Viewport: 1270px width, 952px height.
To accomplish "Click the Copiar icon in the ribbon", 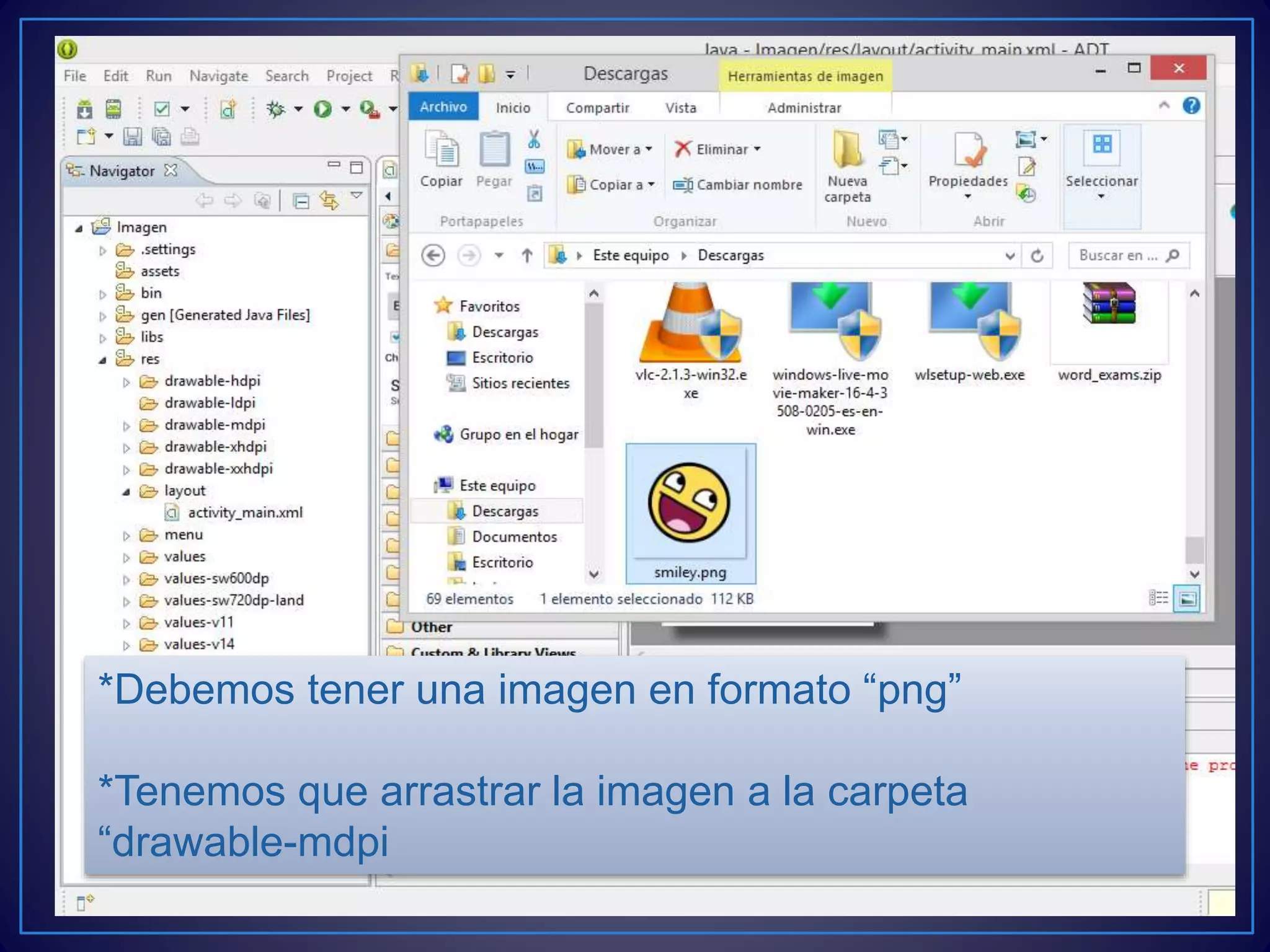I will tap(442, 149).
